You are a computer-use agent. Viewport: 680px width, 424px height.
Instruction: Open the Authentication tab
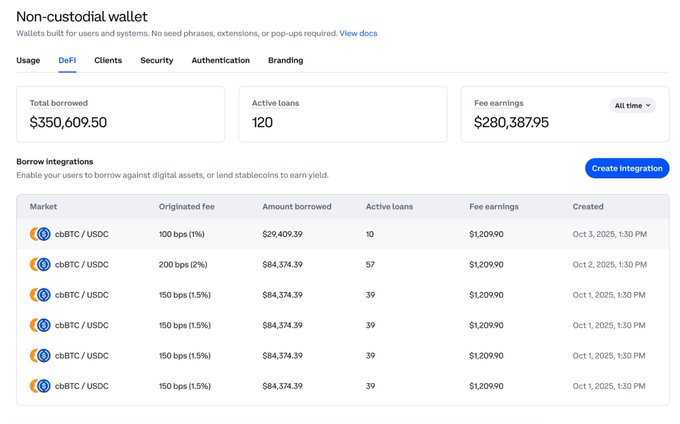click(x=221, y=60)
